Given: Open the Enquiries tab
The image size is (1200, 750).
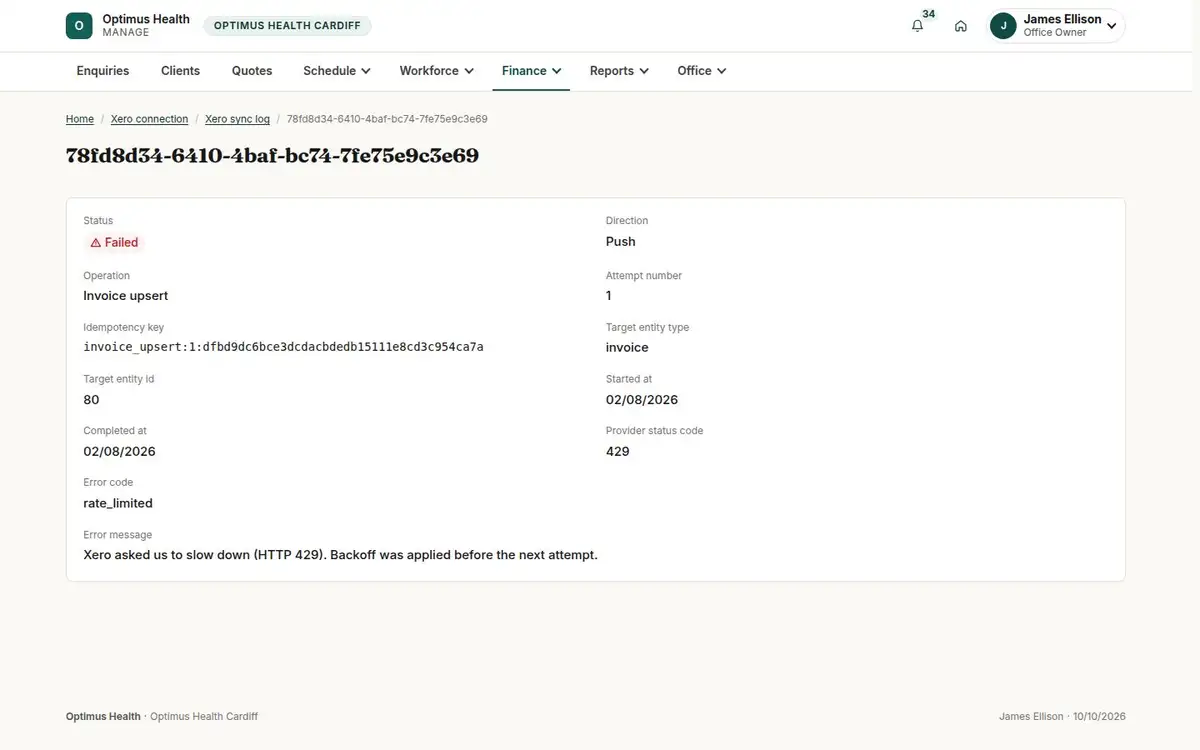Looking at the screenshot, I should point(103,71).
